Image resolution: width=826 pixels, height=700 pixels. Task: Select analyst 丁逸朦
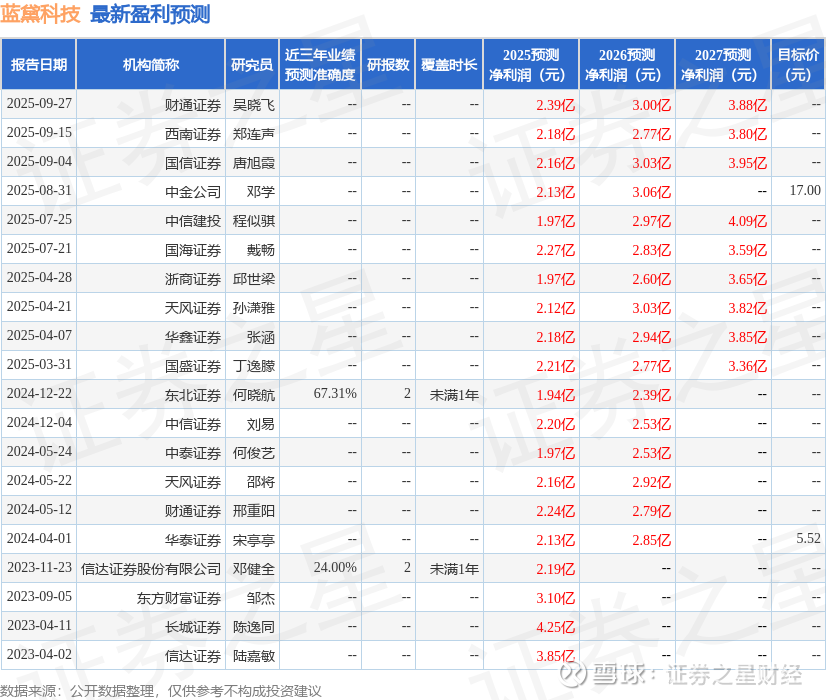(x=254, y=366)
